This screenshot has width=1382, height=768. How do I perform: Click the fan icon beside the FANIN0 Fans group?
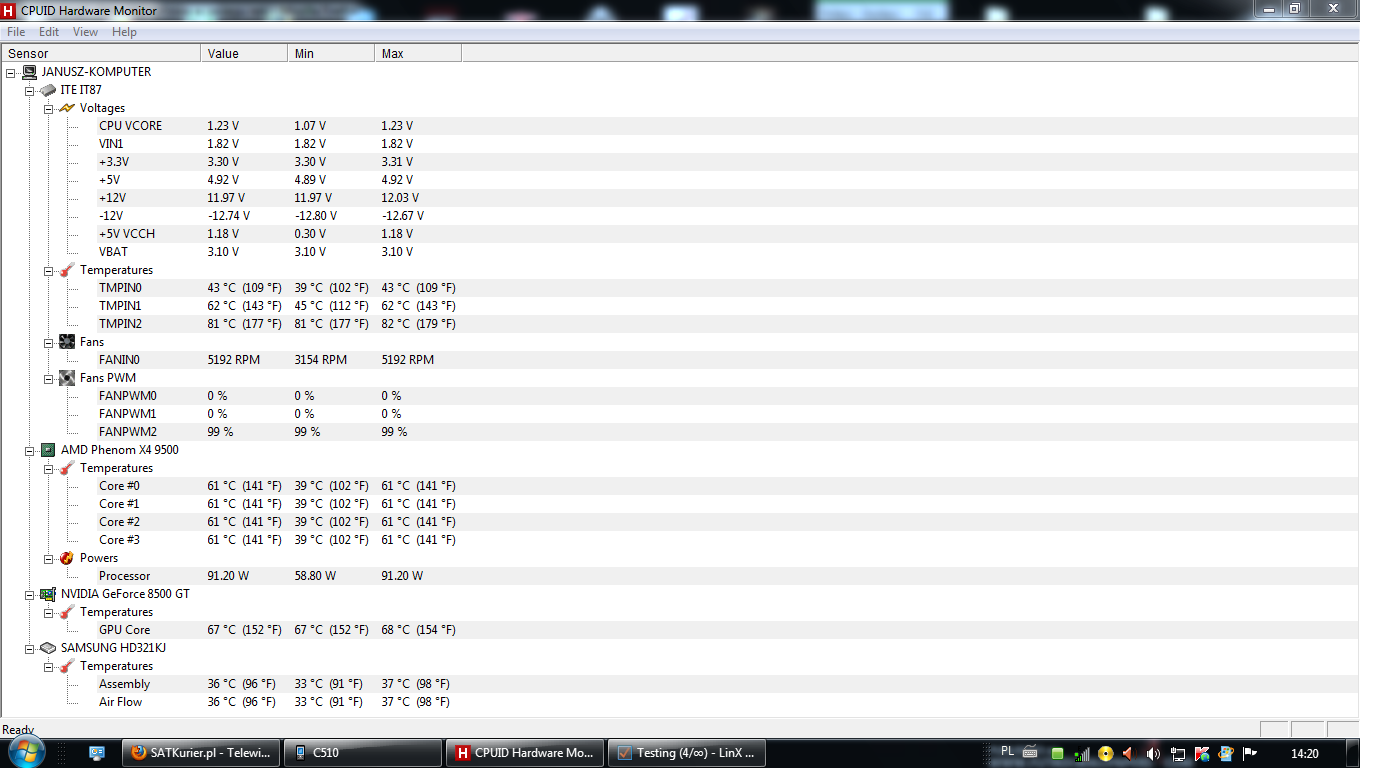point(67,342)
